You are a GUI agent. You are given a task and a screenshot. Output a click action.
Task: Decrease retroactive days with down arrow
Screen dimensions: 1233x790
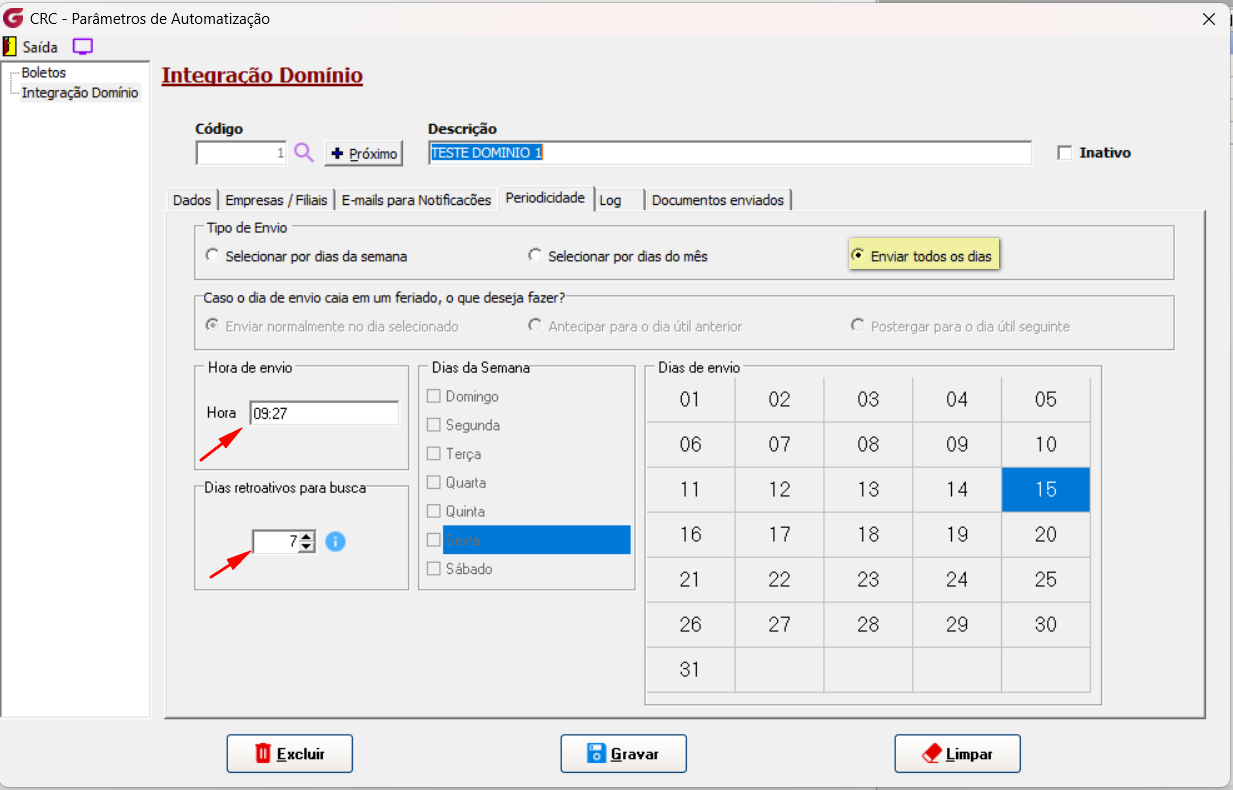307,547
